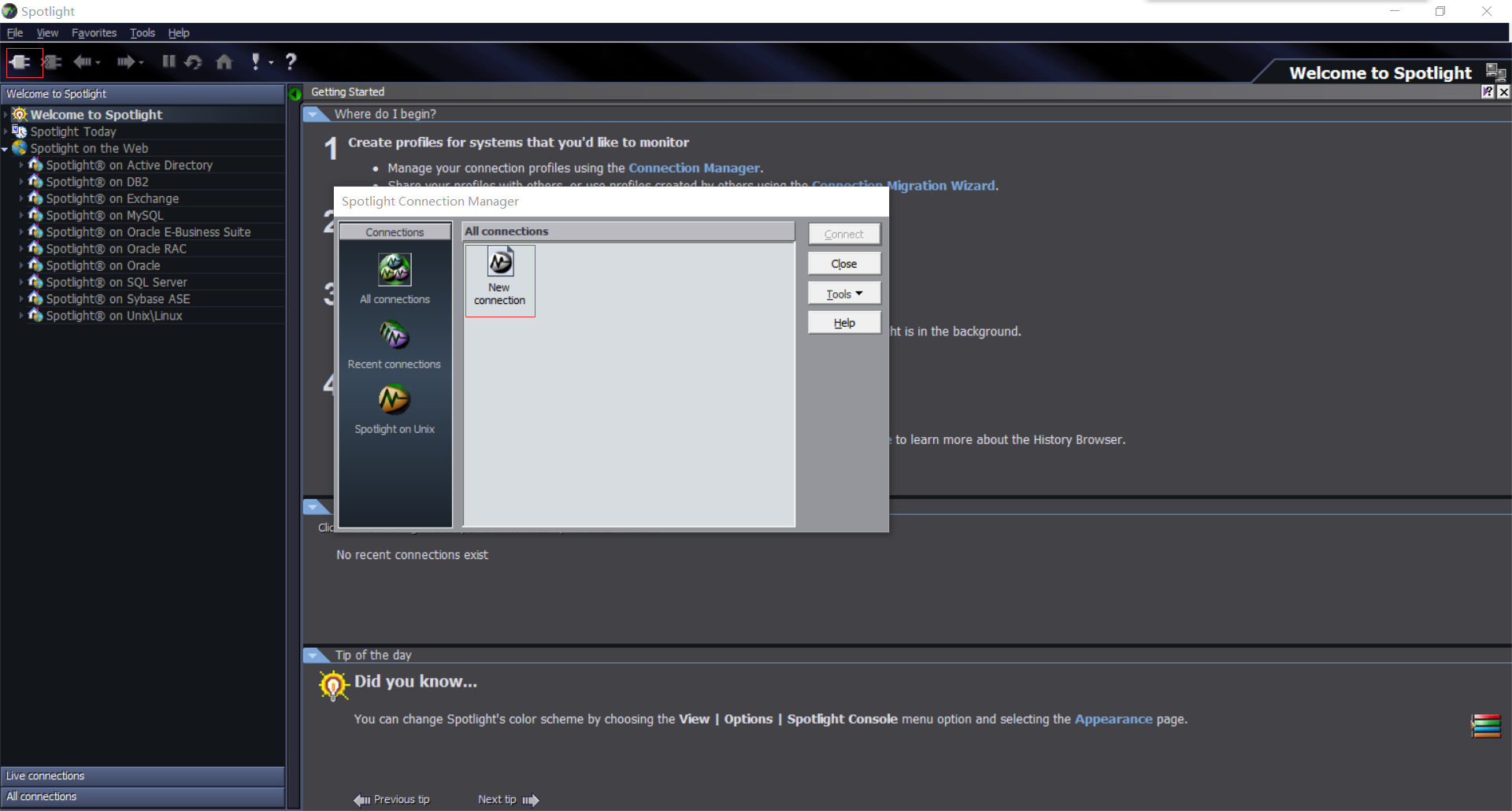Click the sun icon of Welcome to Spotlight node

coord(20,114)
